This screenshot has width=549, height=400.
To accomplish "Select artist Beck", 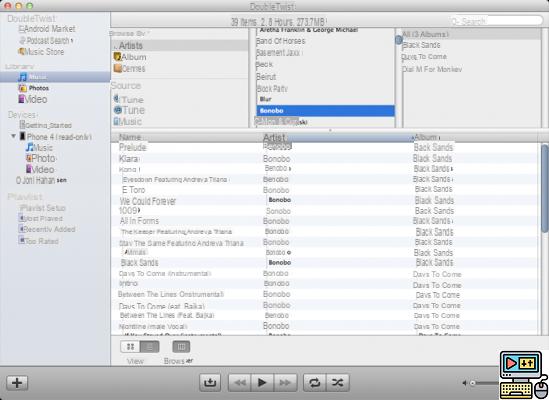I will tap(264, 64).
